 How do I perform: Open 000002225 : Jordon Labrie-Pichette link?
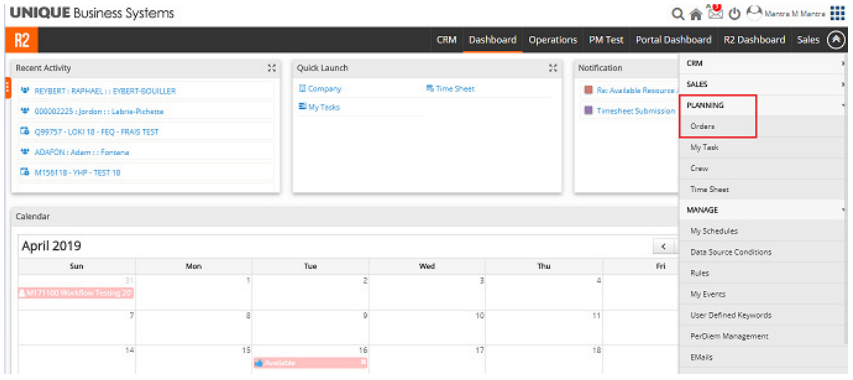(x=99, y=111)
